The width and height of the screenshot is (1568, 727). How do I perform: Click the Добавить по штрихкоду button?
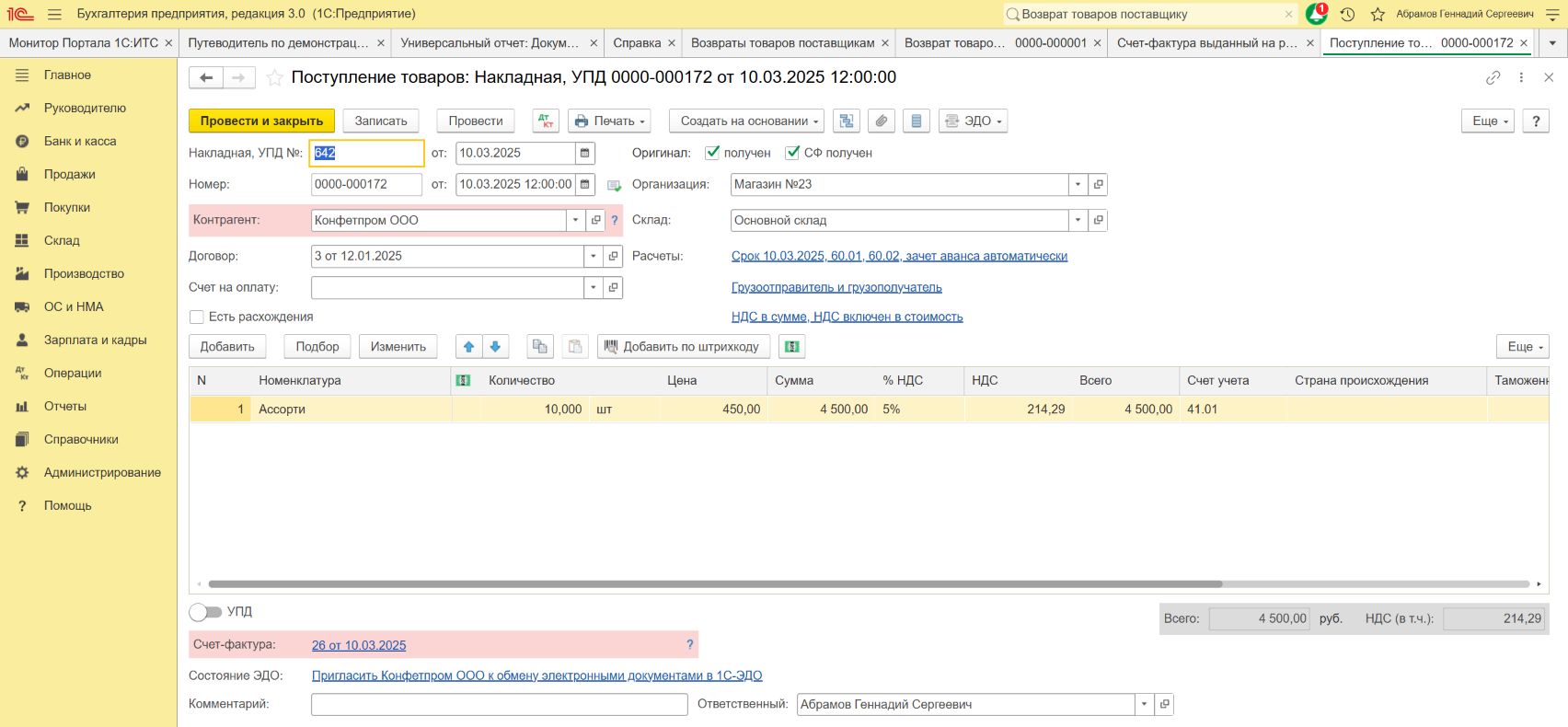pos(683,347)
